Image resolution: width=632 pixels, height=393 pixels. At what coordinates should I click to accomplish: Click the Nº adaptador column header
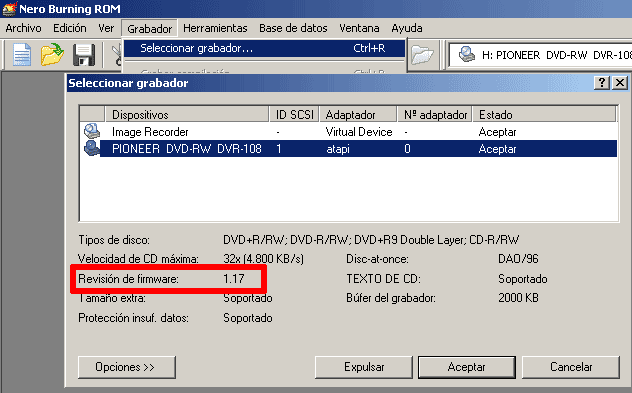tap(435, 114)
